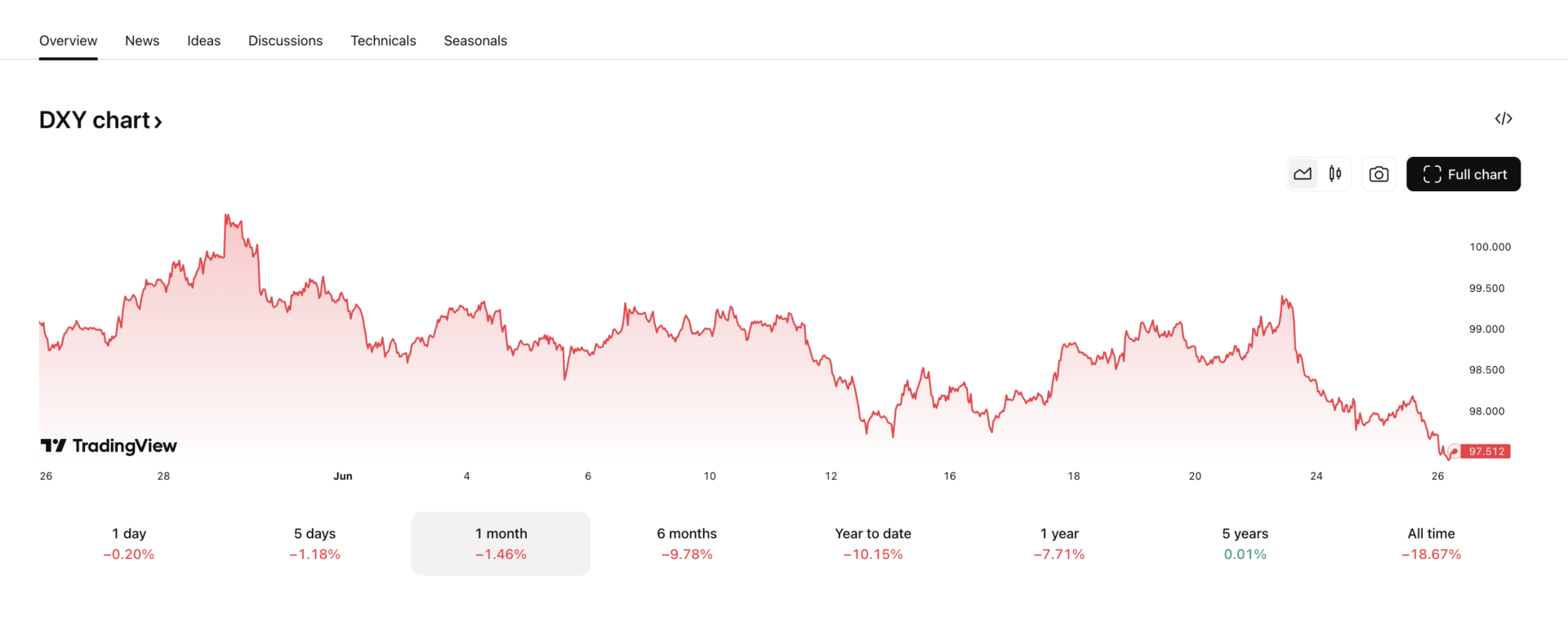Select the 5 years time range
This screenshot has height=617, width=1568.
tap(1245, 543)
